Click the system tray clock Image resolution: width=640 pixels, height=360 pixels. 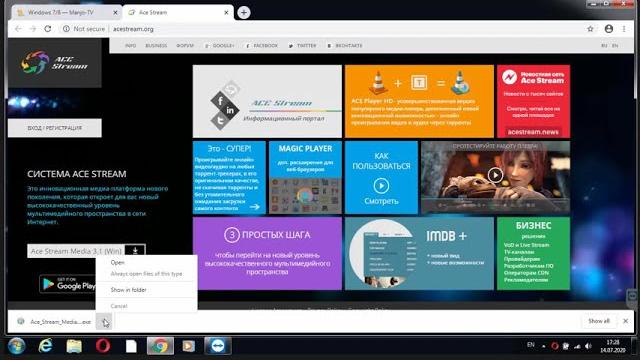(613, 346)
